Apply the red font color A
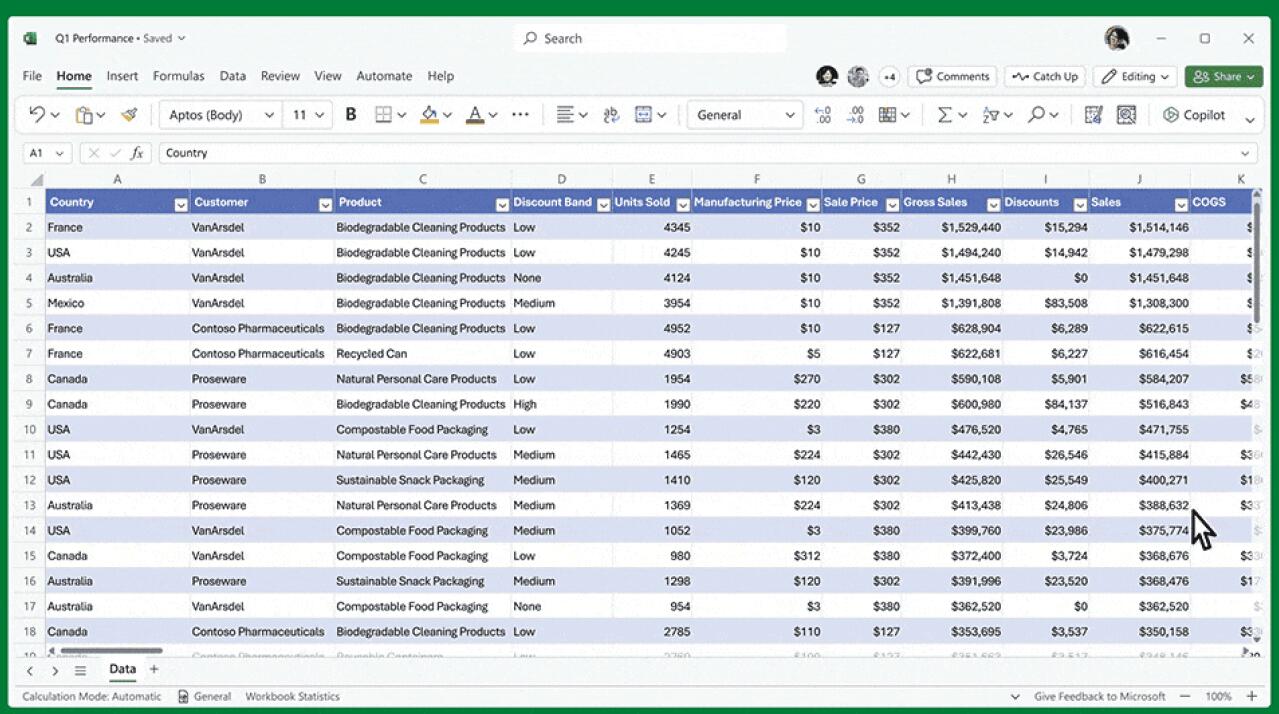Viewport: 1279px width, 714px height. tap(475, 115)
